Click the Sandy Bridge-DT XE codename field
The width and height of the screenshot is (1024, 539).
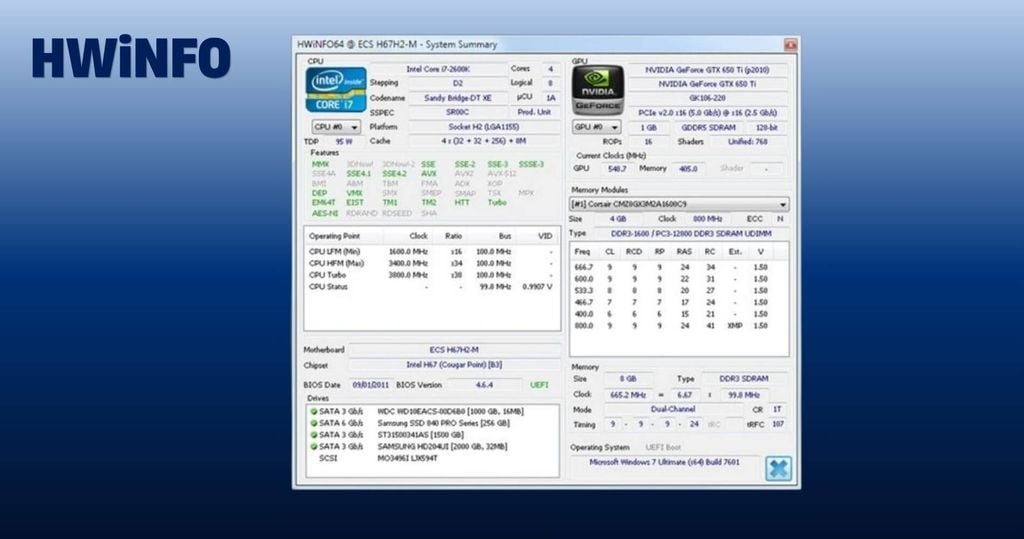coord(458,98)
